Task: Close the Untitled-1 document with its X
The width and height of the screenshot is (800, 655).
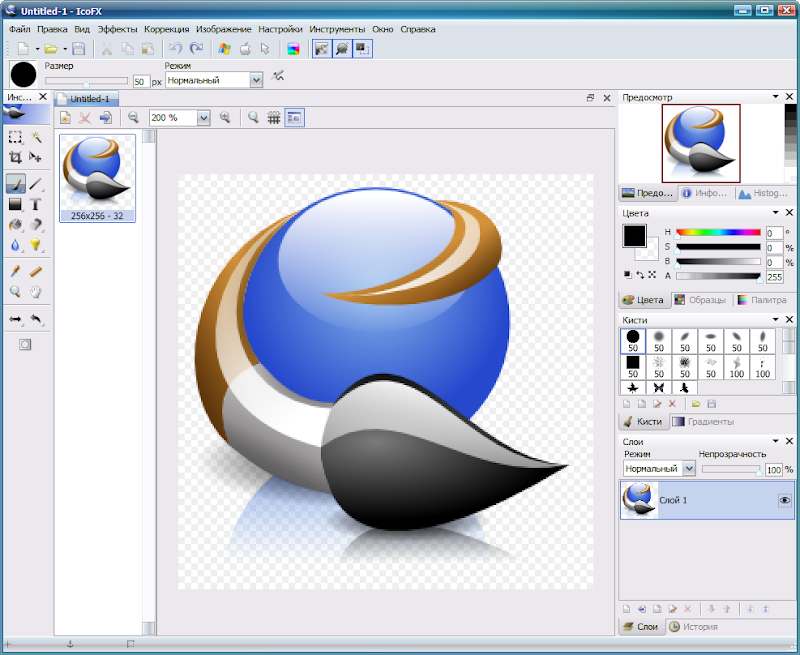Action: click(607, 98)
